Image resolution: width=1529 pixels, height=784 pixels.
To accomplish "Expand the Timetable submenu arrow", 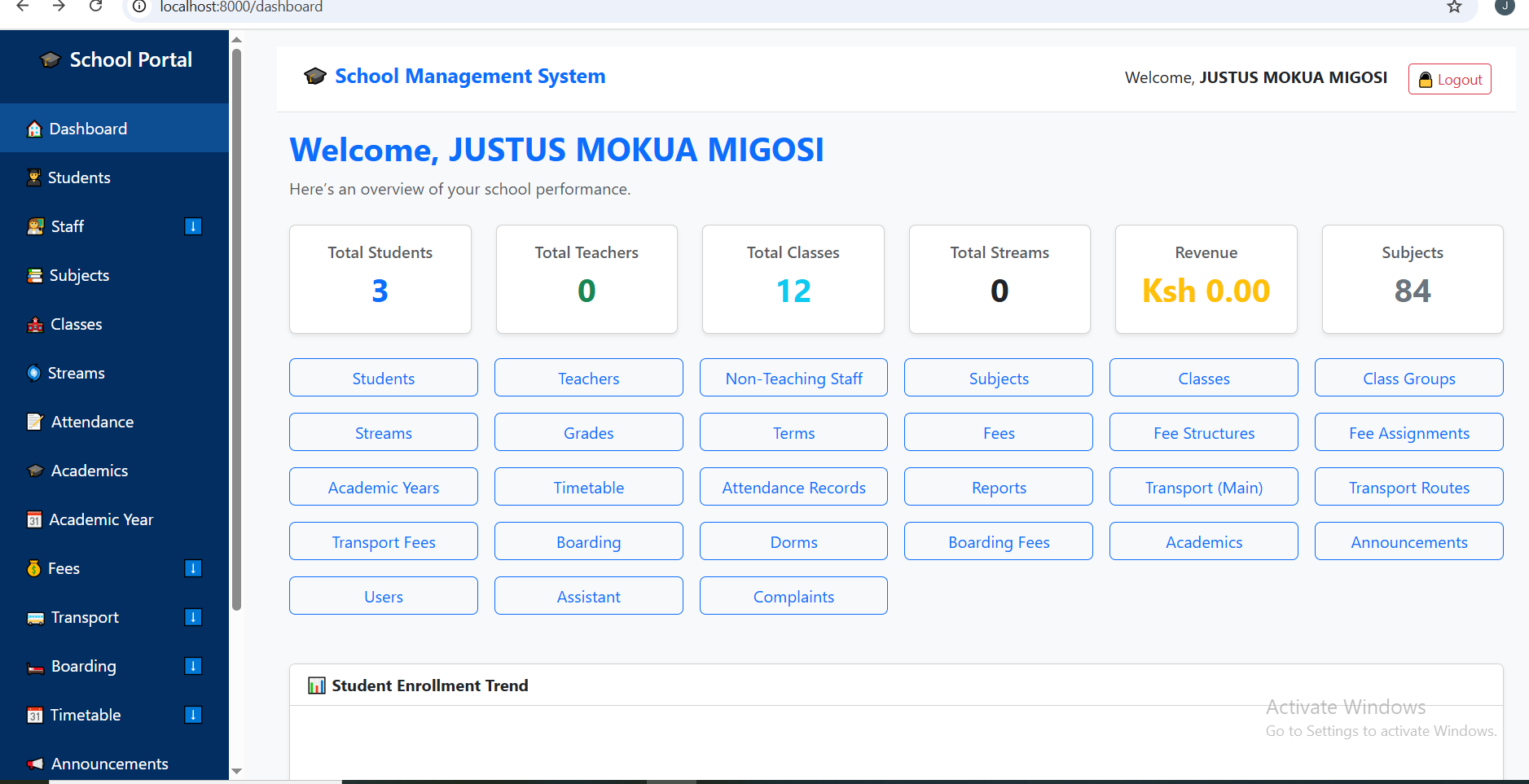I will pyautogui.click(x=193, y=715).
